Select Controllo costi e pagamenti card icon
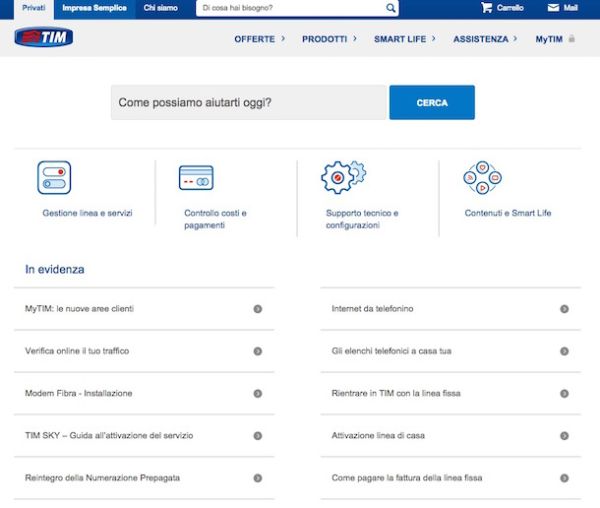 coord(196,178)
